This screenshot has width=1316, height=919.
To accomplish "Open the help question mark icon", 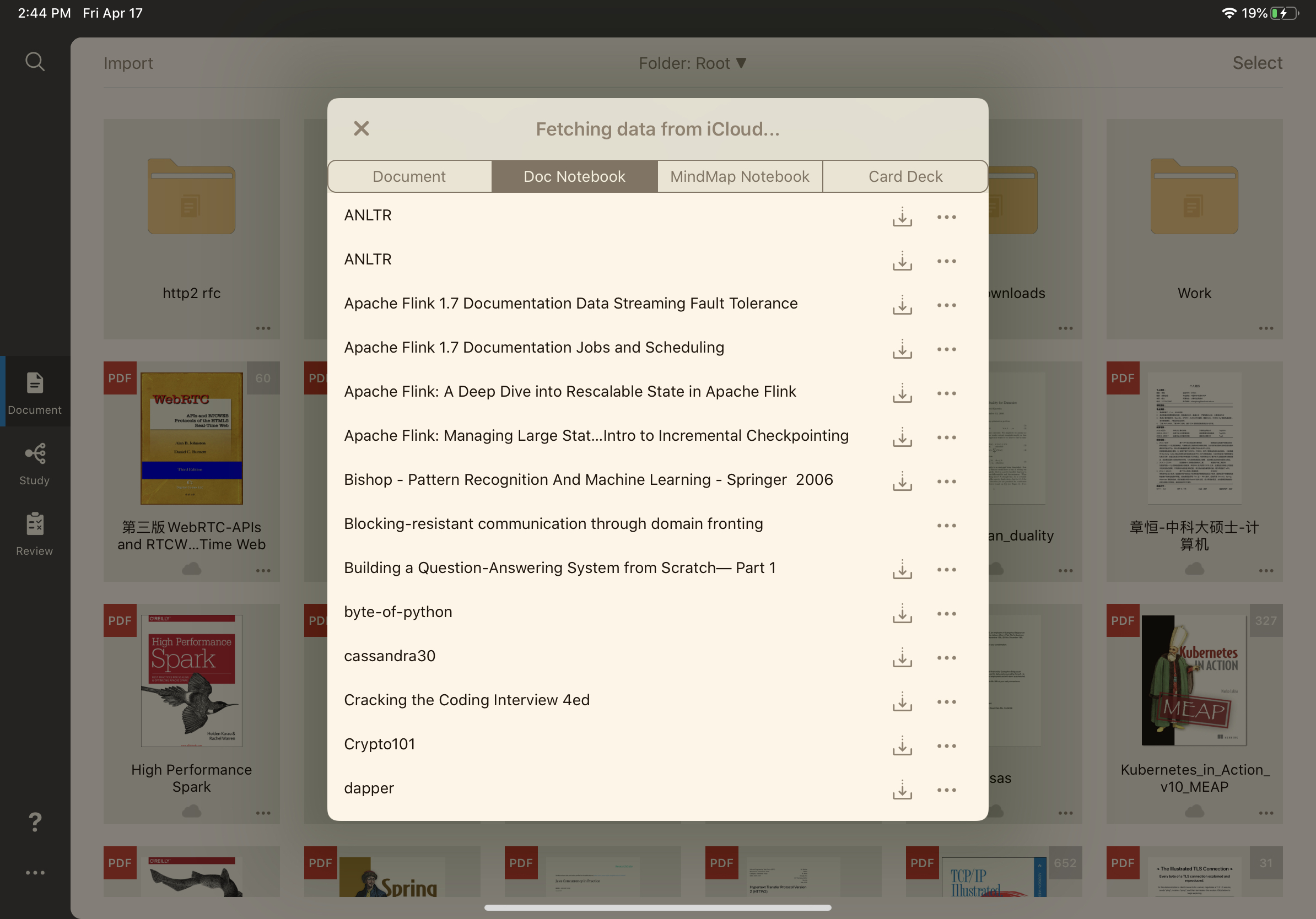I will pyautogui.click(x=35, y=822).
